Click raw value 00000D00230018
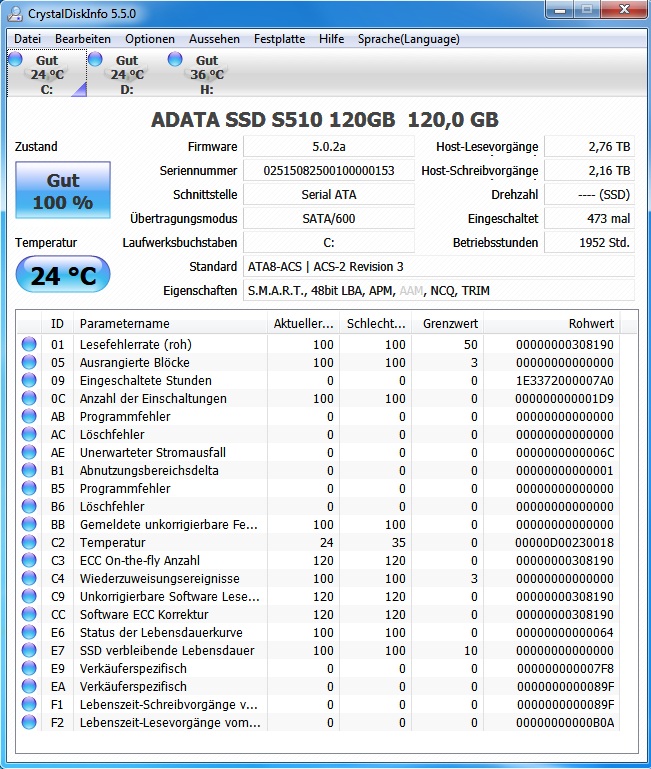This screenshot has width=651, height=769. (564, 542)
